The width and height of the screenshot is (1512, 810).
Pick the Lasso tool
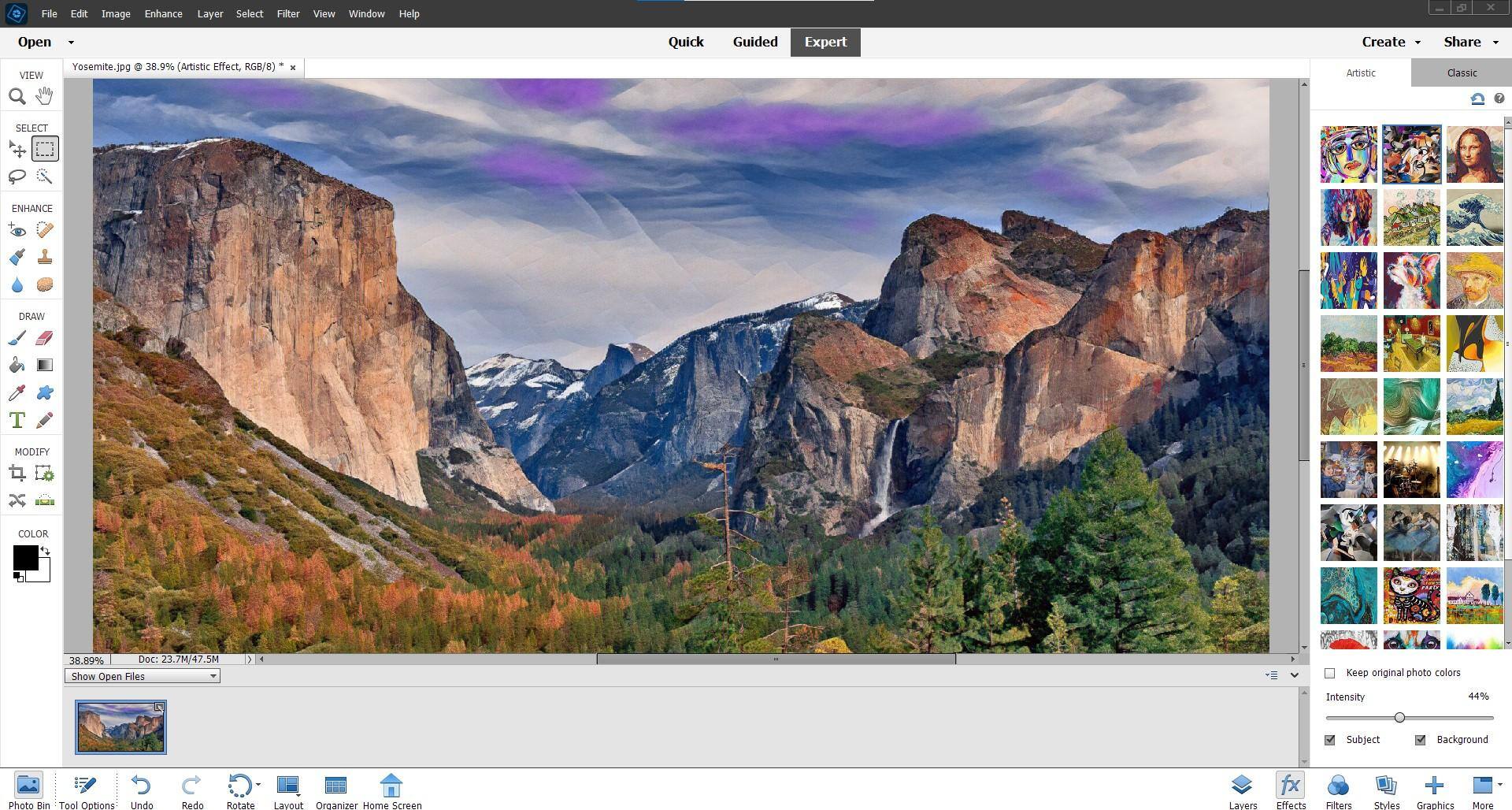pos(17,176)
